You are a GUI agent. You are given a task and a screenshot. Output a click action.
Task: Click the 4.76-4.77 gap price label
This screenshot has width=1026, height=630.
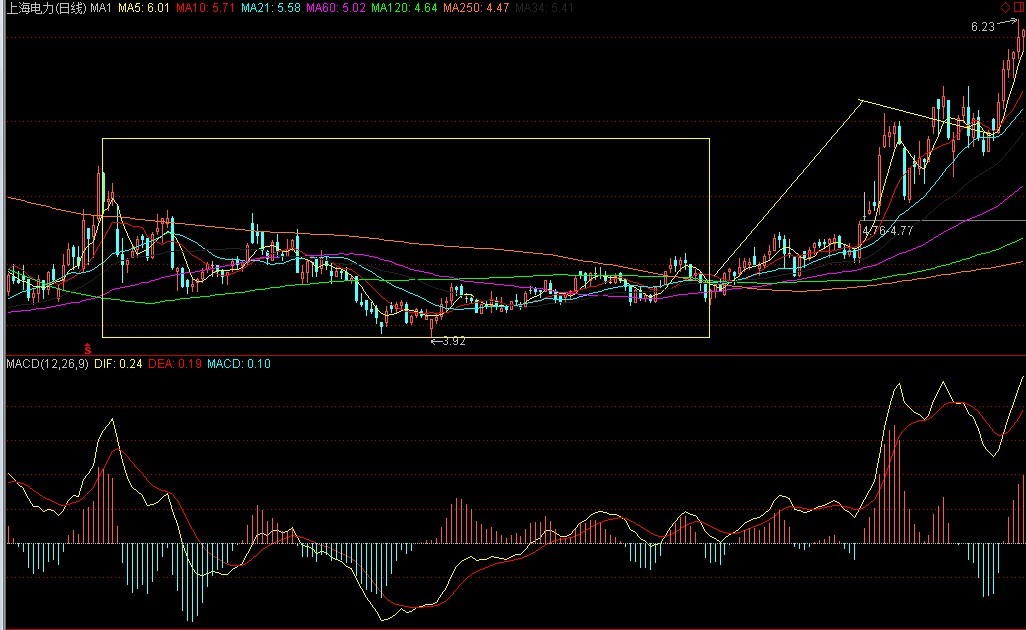[887, 230]
